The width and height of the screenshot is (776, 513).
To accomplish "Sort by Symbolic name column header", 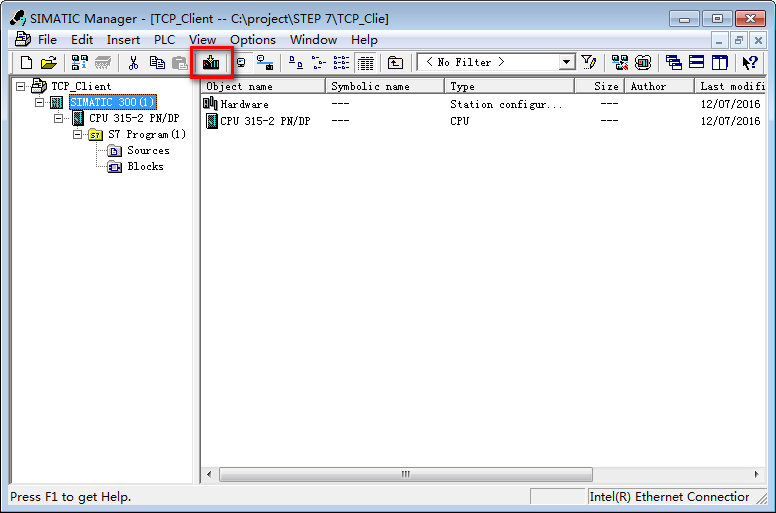I will click(385, 86).
